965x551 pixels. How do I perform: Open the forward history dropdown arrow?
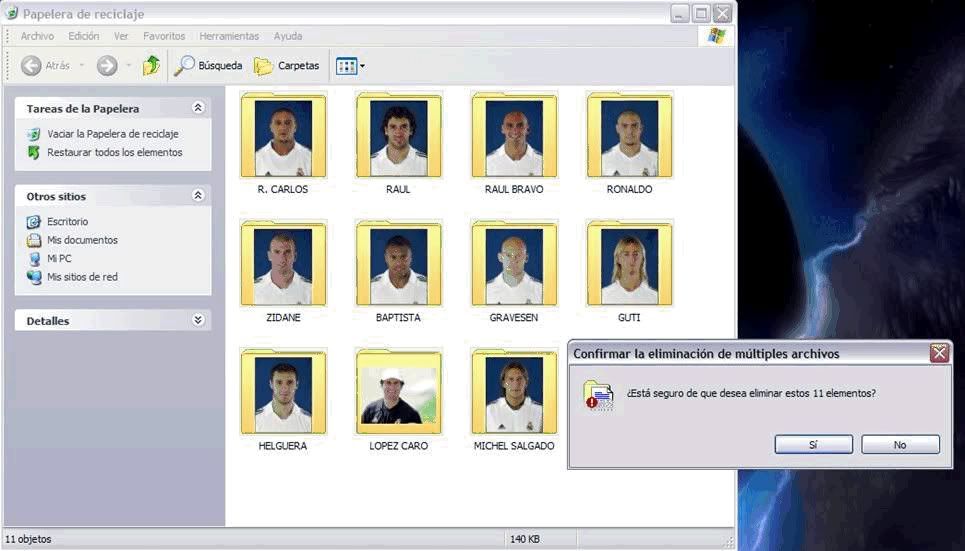point(129,65)
